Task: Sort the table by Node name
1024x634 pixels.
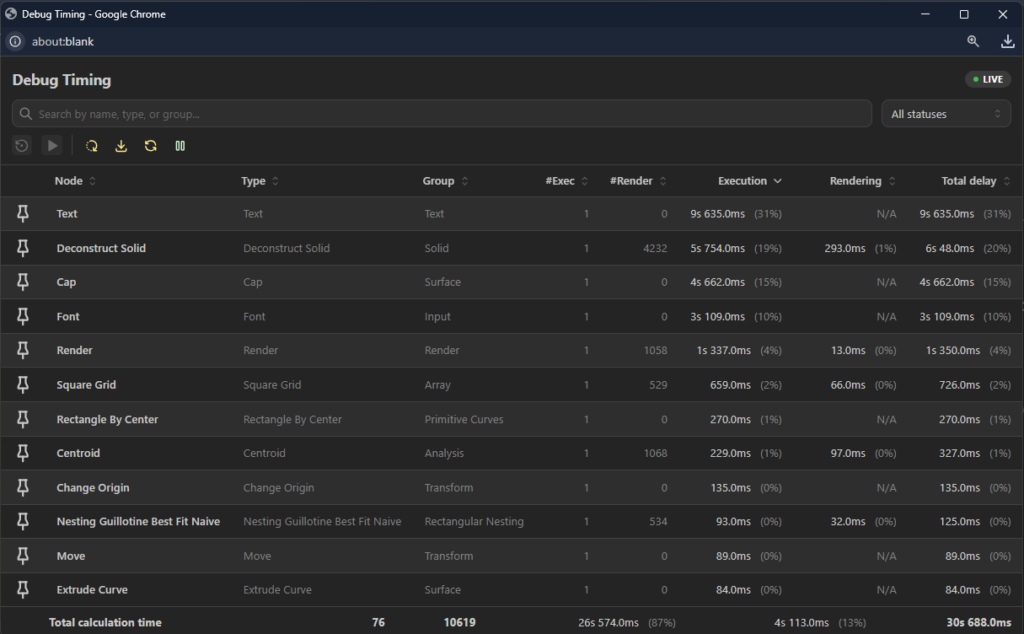Action: [75, 181]
